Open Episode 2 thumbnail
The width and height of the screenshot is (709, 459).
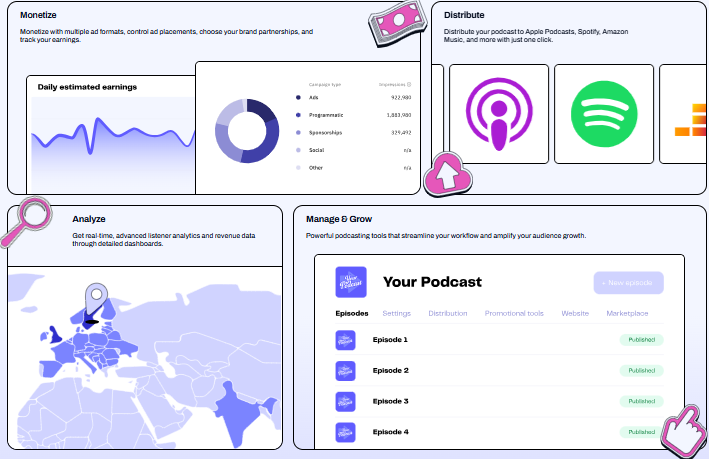coord(345,371)
